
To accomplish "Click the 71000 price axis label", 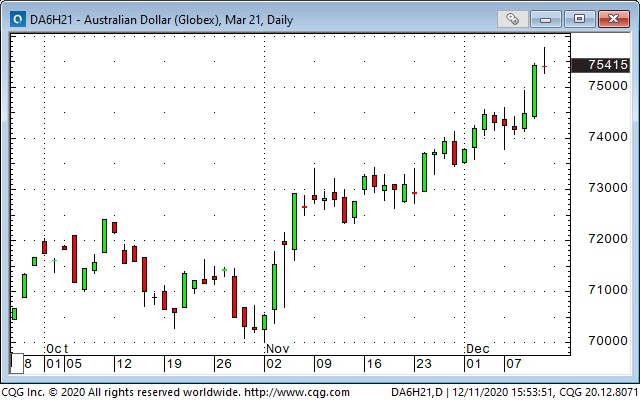I will 608,290.
